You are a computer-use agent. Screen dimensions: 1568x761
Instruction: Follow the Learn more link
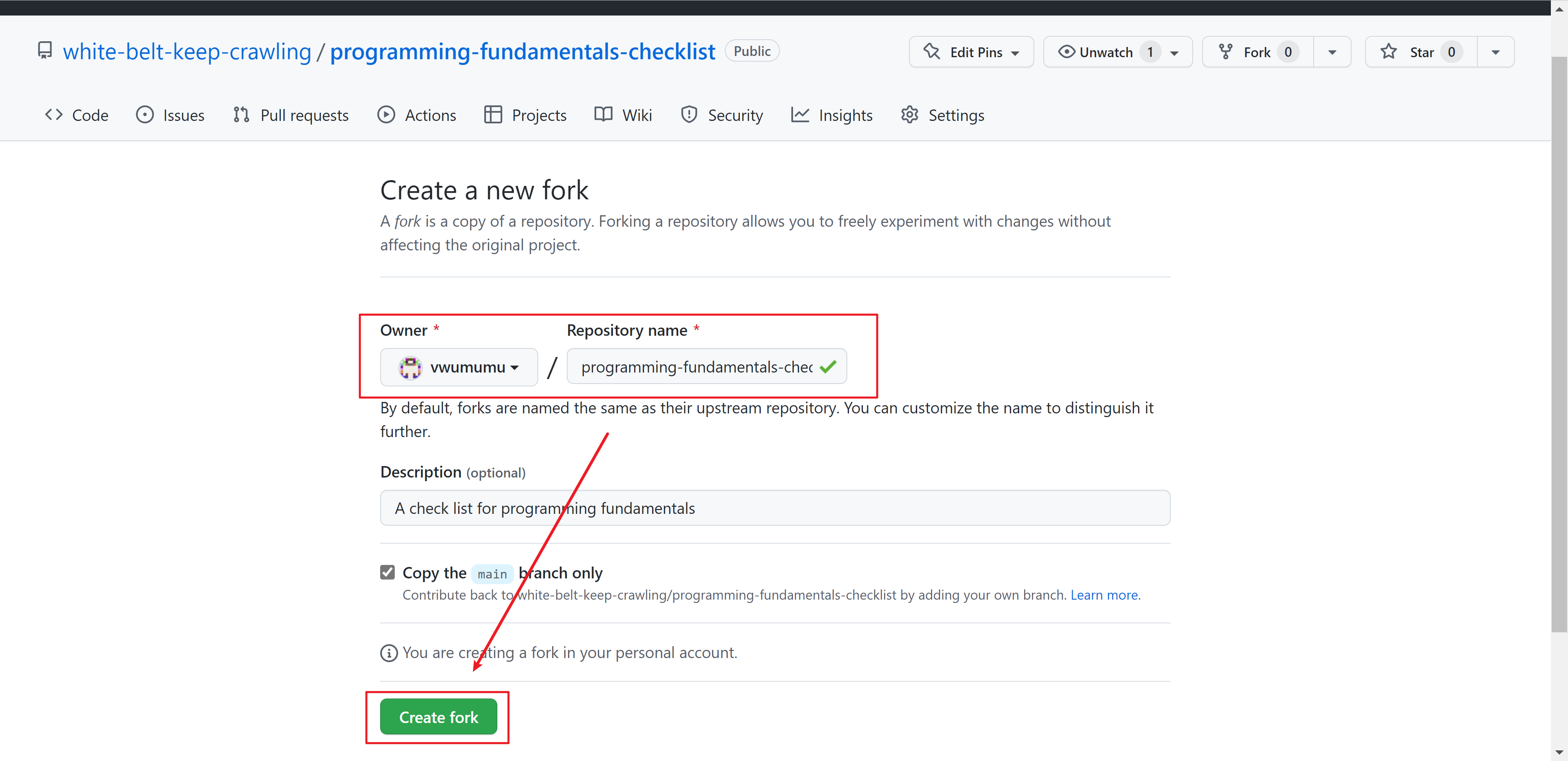click(x=1105, y=595)
